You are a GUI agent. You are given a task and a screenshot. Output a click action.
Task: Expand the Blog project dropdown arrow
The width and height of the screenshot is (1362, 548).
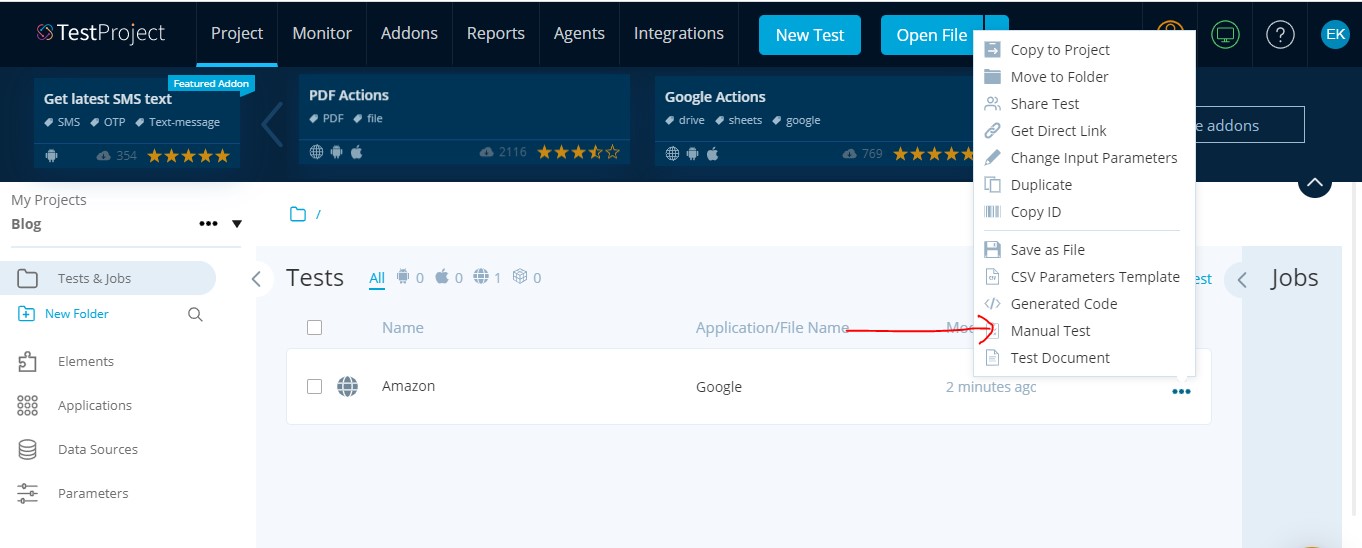(x=237, y=224)
